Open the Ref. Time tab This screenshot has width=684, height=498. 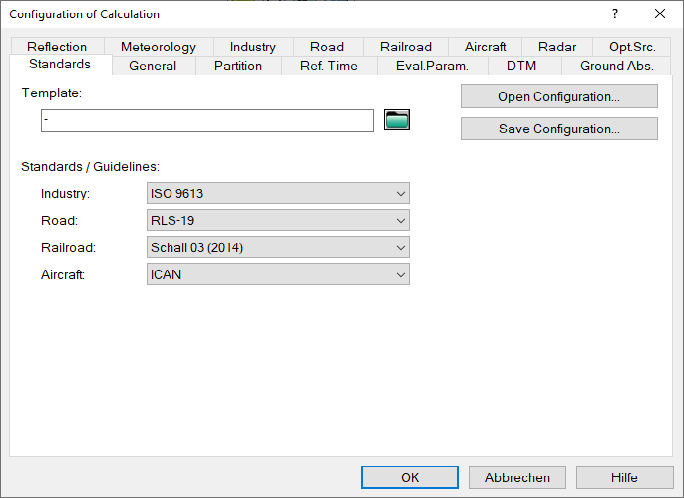pos(329,66)
